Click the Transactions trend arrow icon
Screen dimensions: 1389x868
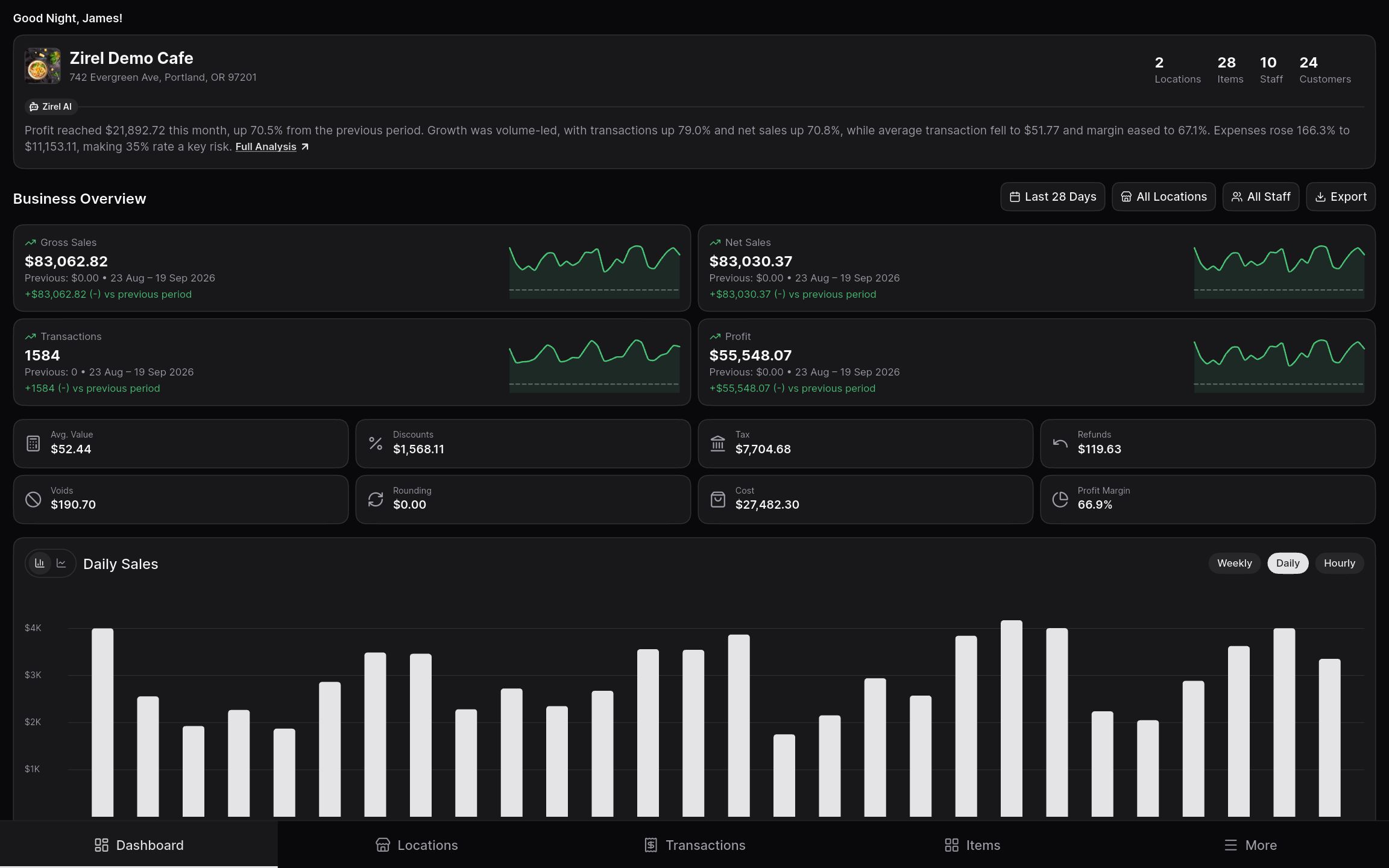[x=30, y=336]
